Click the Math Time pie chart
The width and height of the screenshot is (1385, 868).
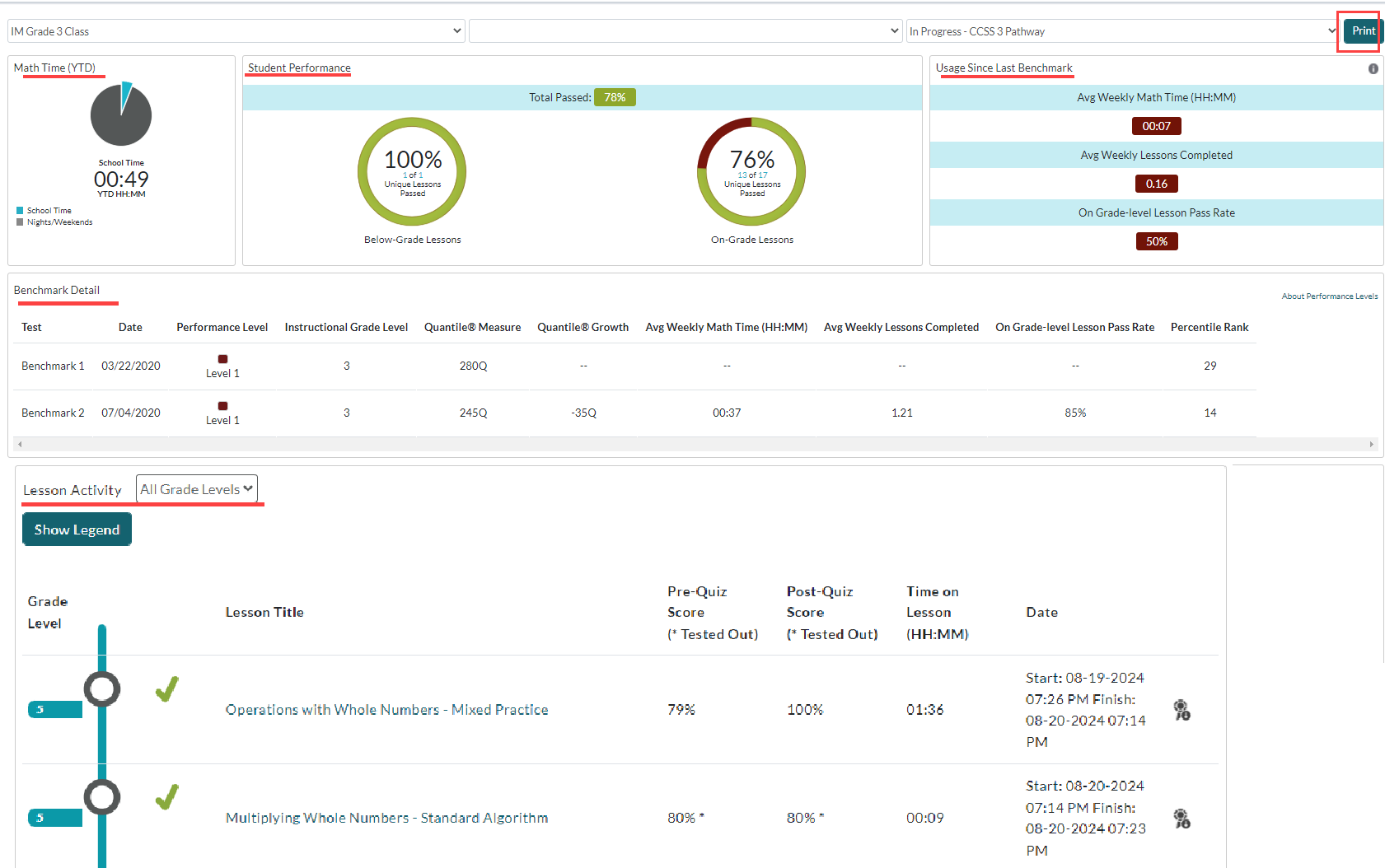(x=121, y=114)
